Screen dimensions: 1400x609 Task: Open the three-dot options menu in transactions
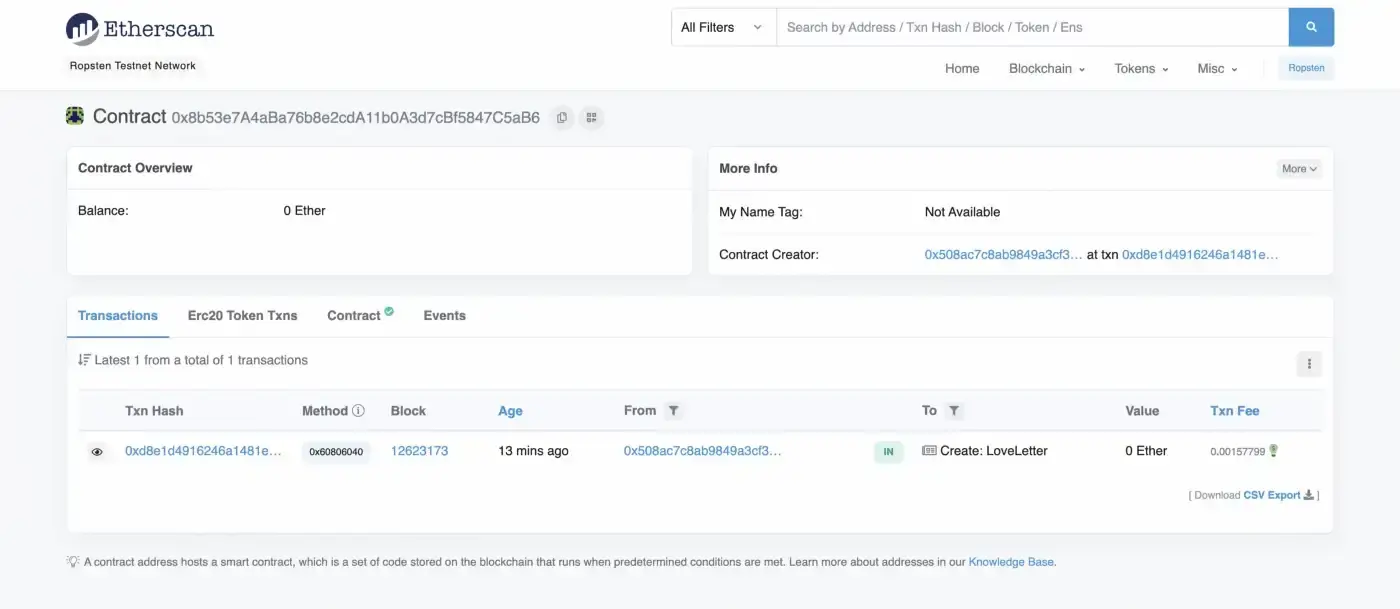1308,364
